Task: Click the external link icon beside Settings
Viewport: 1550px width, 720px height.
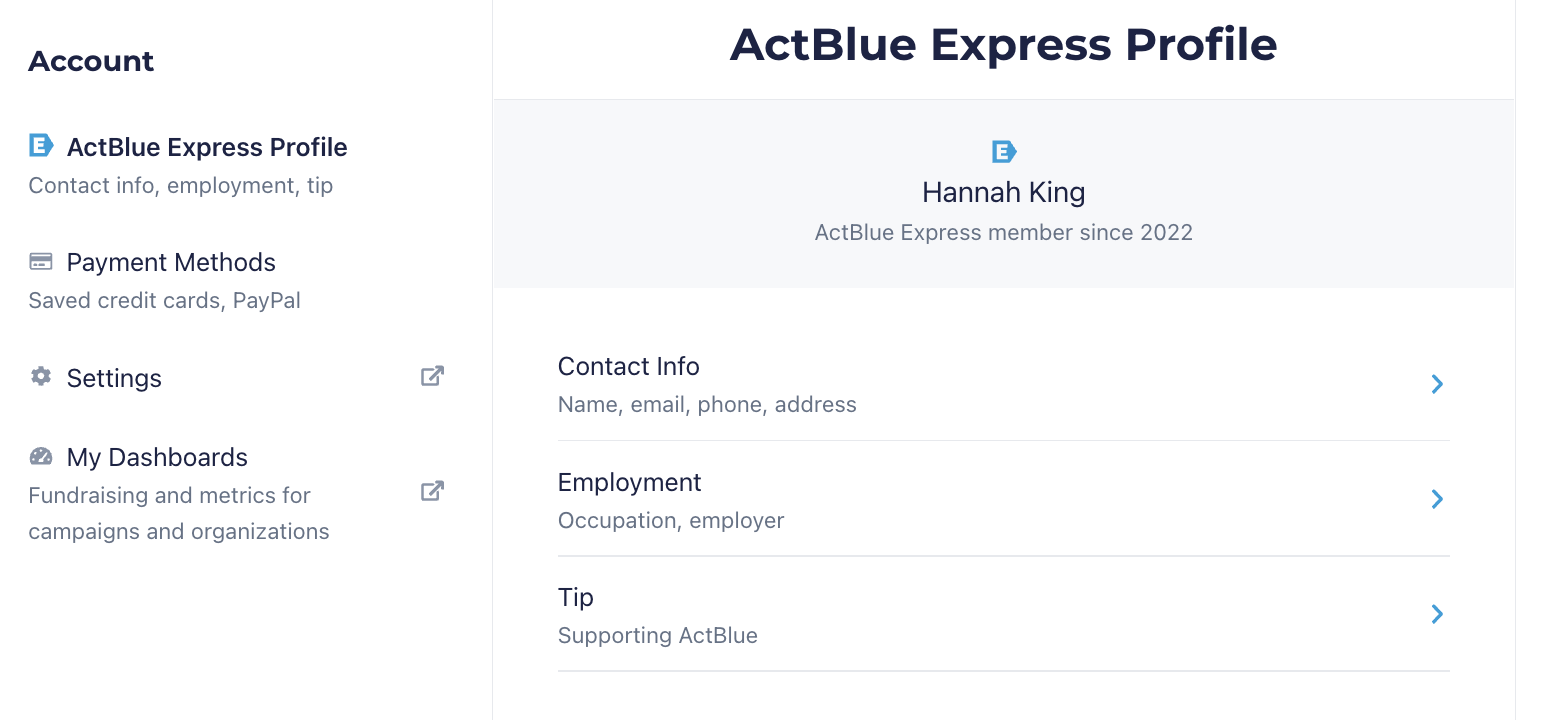Action: click(x=432, y=376)
